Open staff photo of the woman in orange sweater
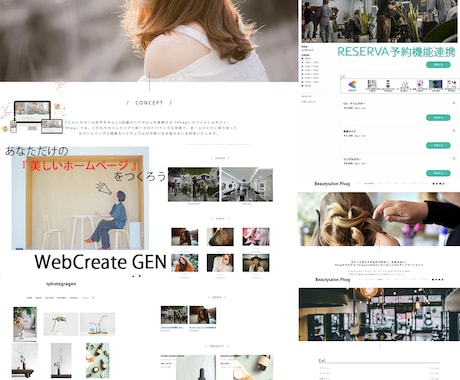Image resolution: width=460 pixels, height=380 pixels. point(185,263)
